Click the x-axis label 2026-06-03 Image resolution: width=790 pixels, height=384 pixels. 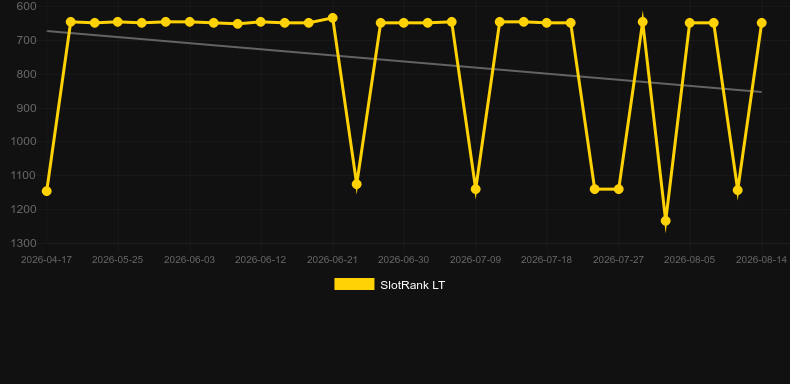click(189, 260)
